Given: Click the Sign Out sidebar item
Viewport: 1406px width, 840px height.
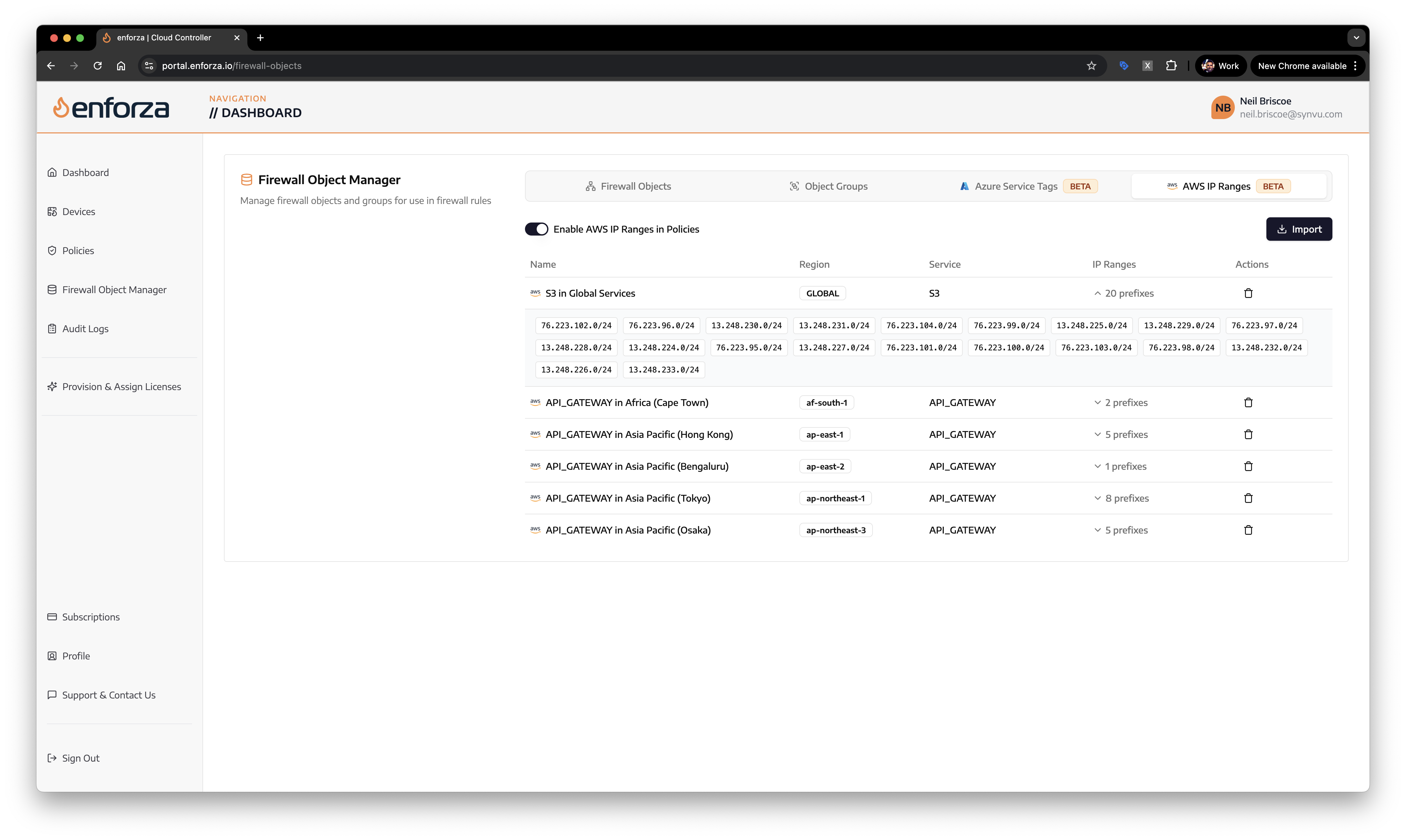Looking at the screenshot, I should [80, 758].
